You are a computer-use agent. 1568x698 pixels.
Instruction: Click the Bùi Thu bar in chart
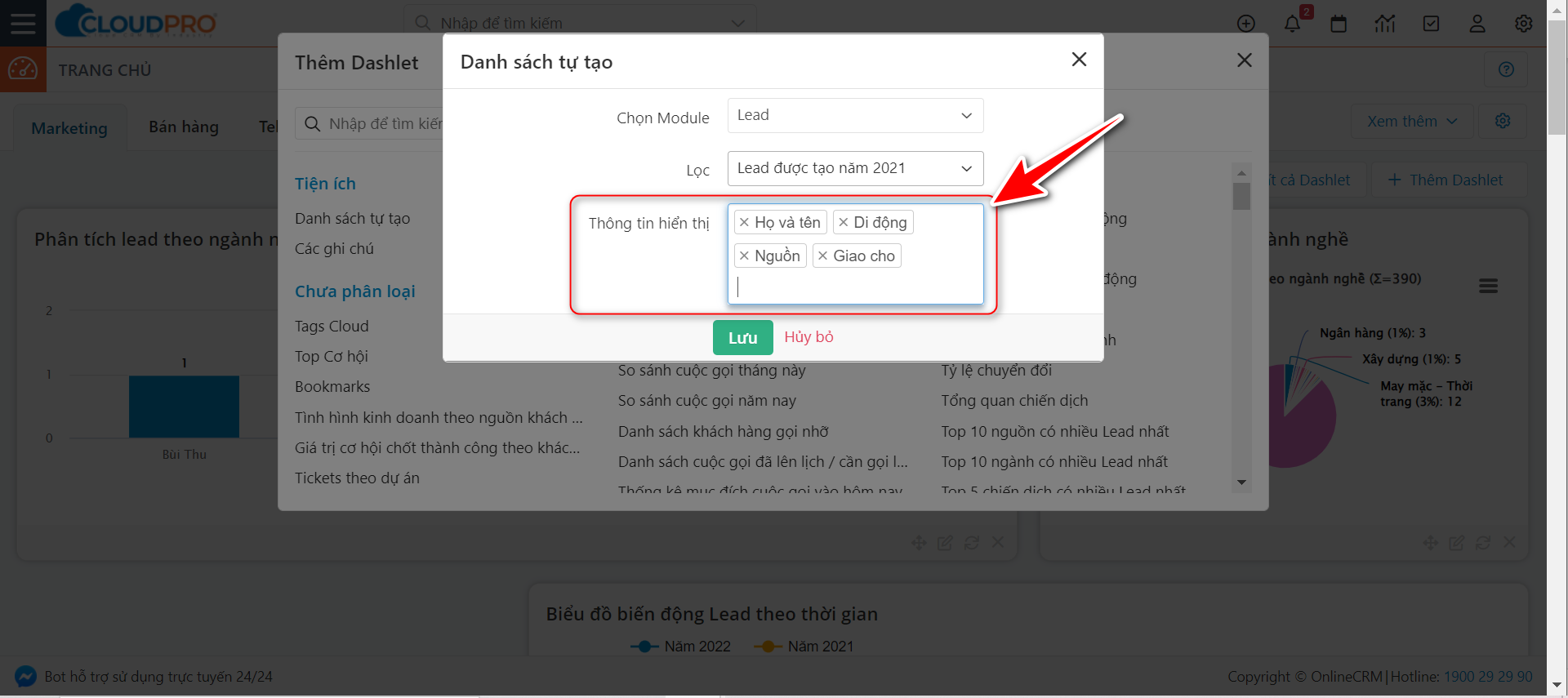[184, 407]
